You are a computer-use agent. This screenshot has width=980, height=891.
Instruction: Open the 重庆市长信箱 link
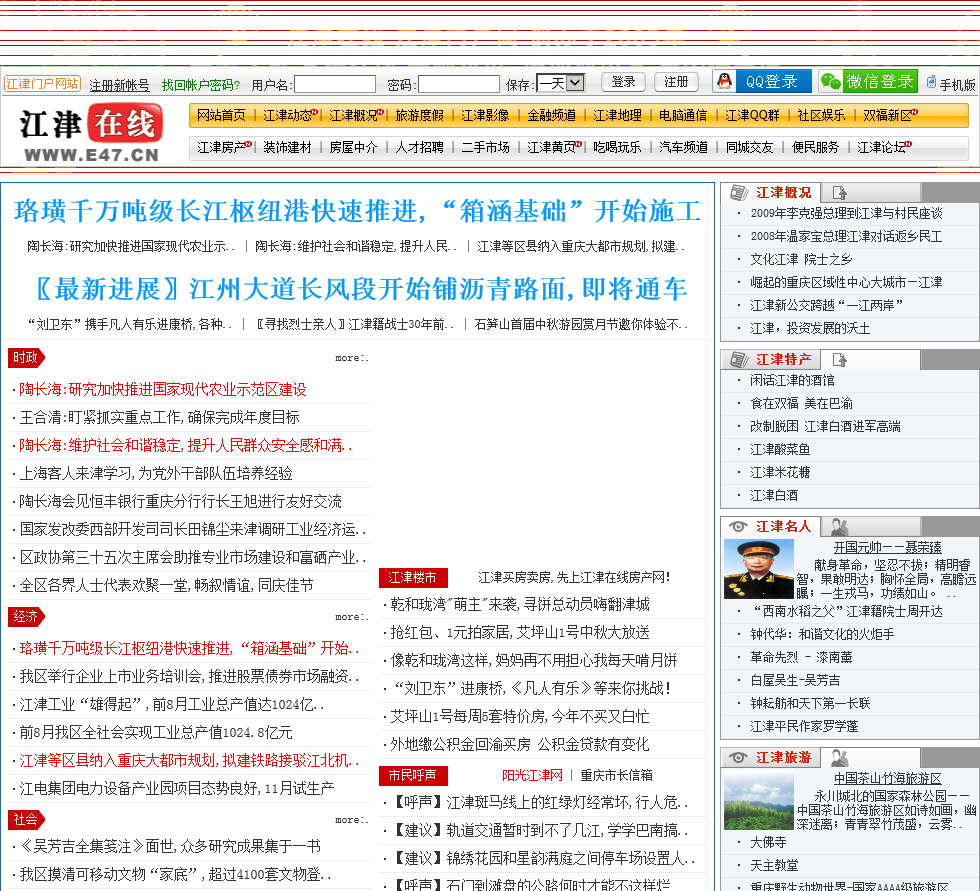(x=616, y=775)
